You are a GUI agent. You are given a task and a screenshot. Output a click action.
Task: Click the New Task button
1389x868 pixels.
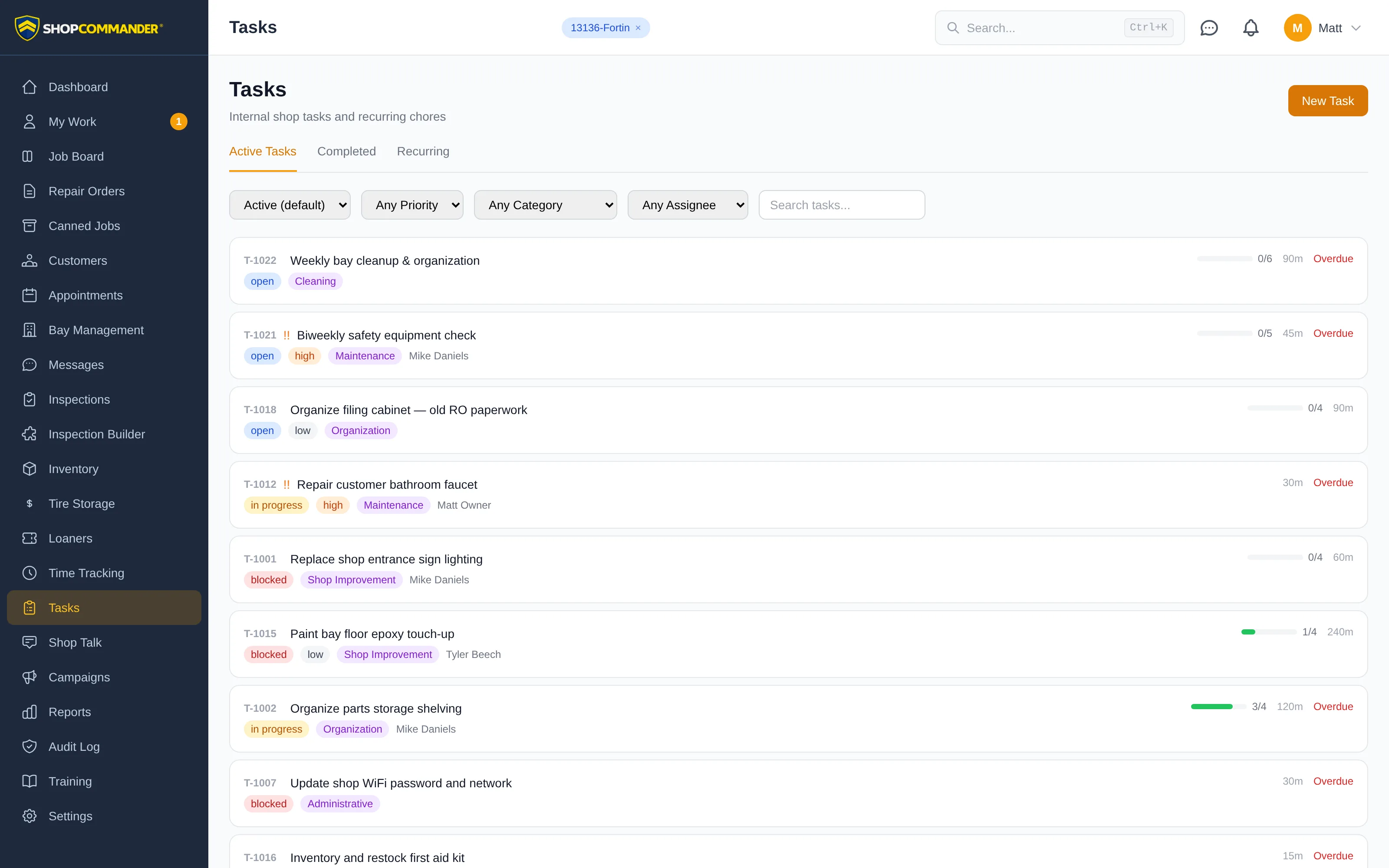tap(1328, 101)
